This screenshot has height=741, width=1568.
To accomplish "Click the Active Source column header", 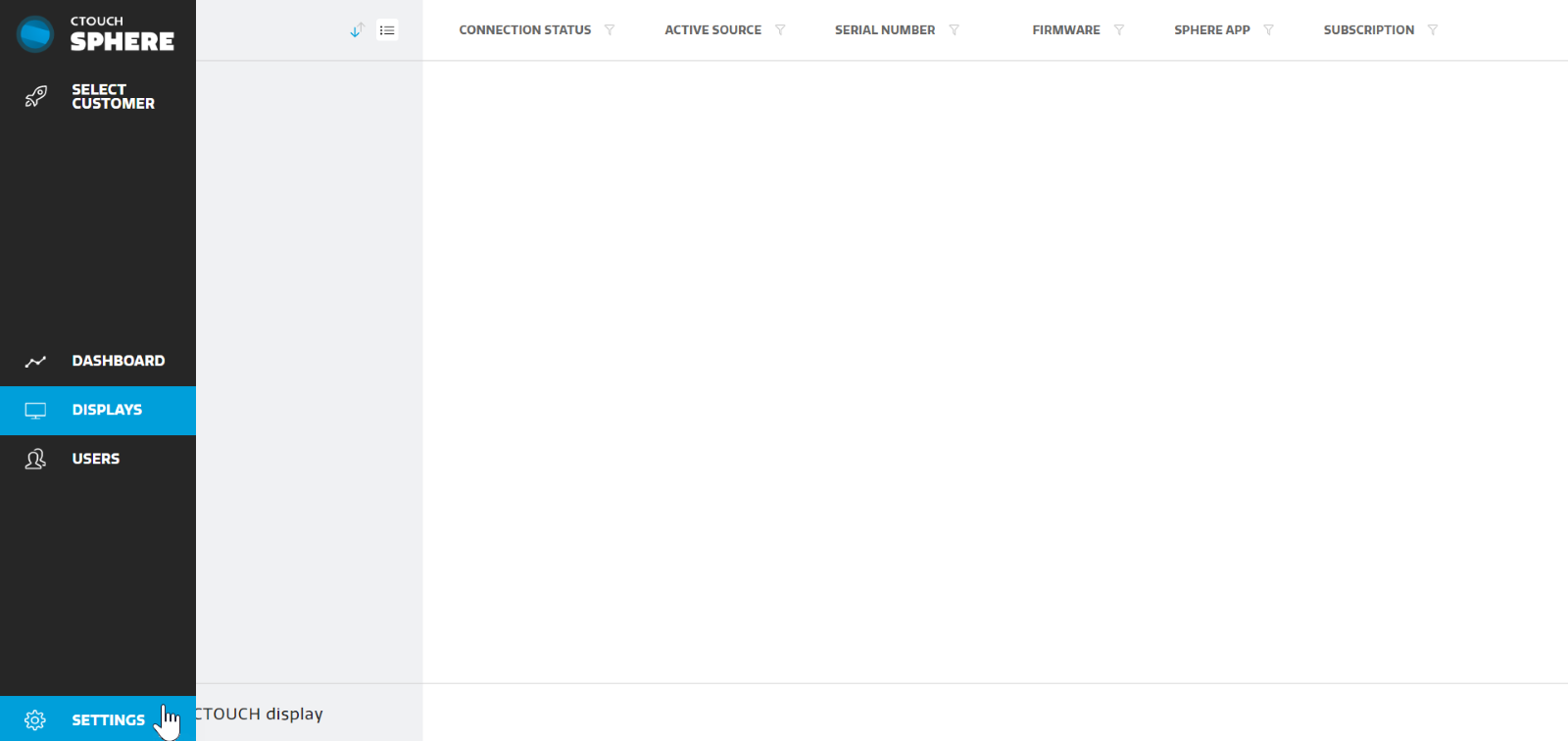I will 712,30.
